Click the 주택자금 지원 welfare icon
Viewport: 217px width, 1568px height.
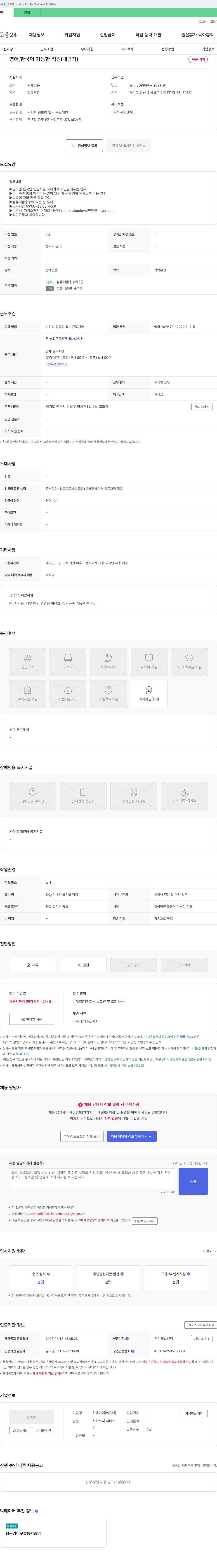27,694
